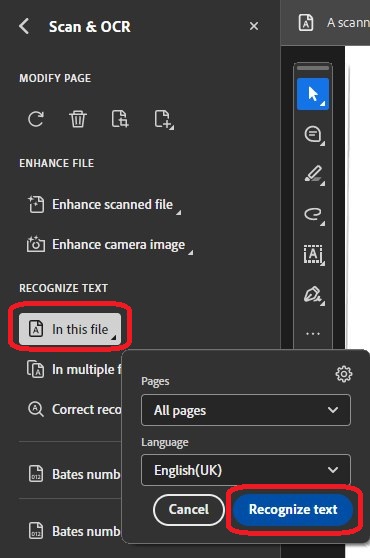Open Enhance scanned file option
Image resolution: width=370 pixels, height=558 pixels.
tap(105, 205)
